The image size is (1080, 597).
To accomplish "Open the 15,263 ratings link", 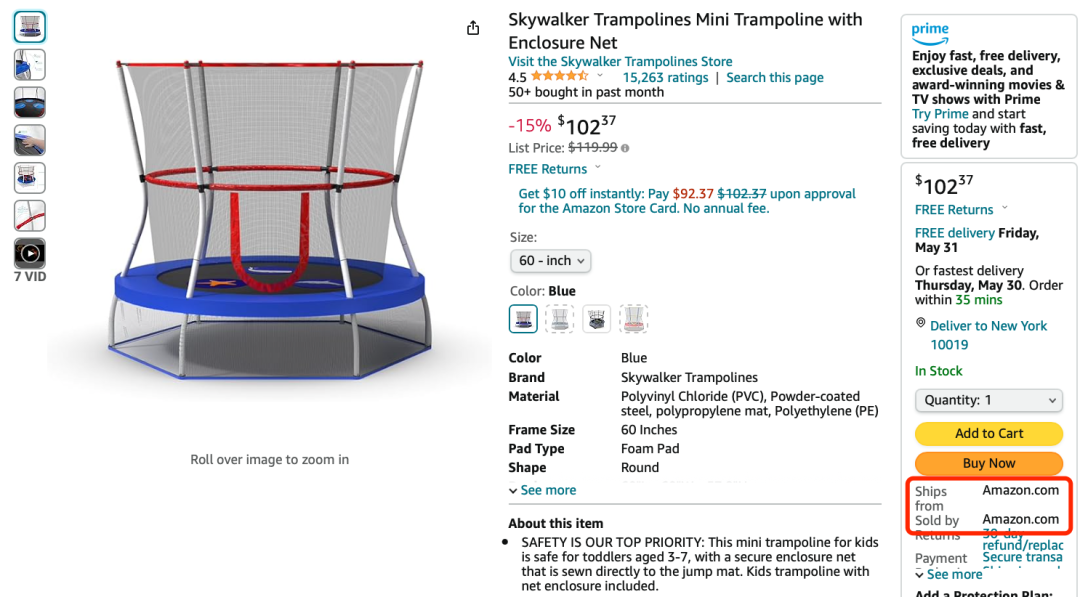I will pos(665,77).
